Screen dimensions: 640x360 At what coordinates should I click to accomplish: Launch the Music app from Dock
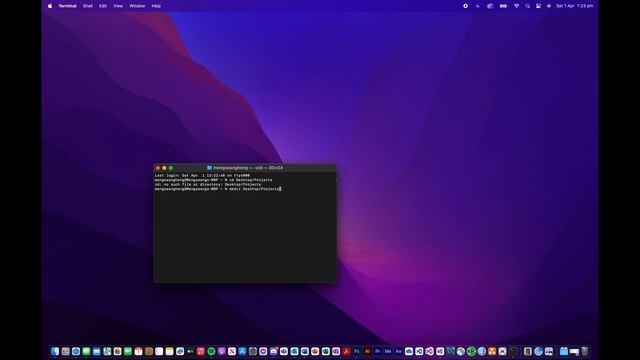201,351
